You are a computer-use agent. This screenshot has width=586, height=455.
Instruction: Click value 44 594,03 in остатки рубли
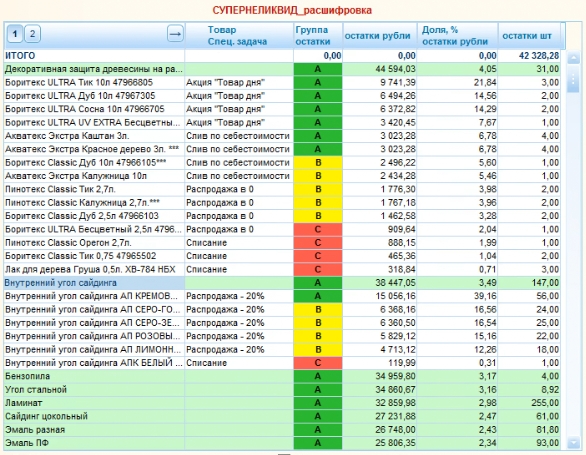tap(395, 69)
